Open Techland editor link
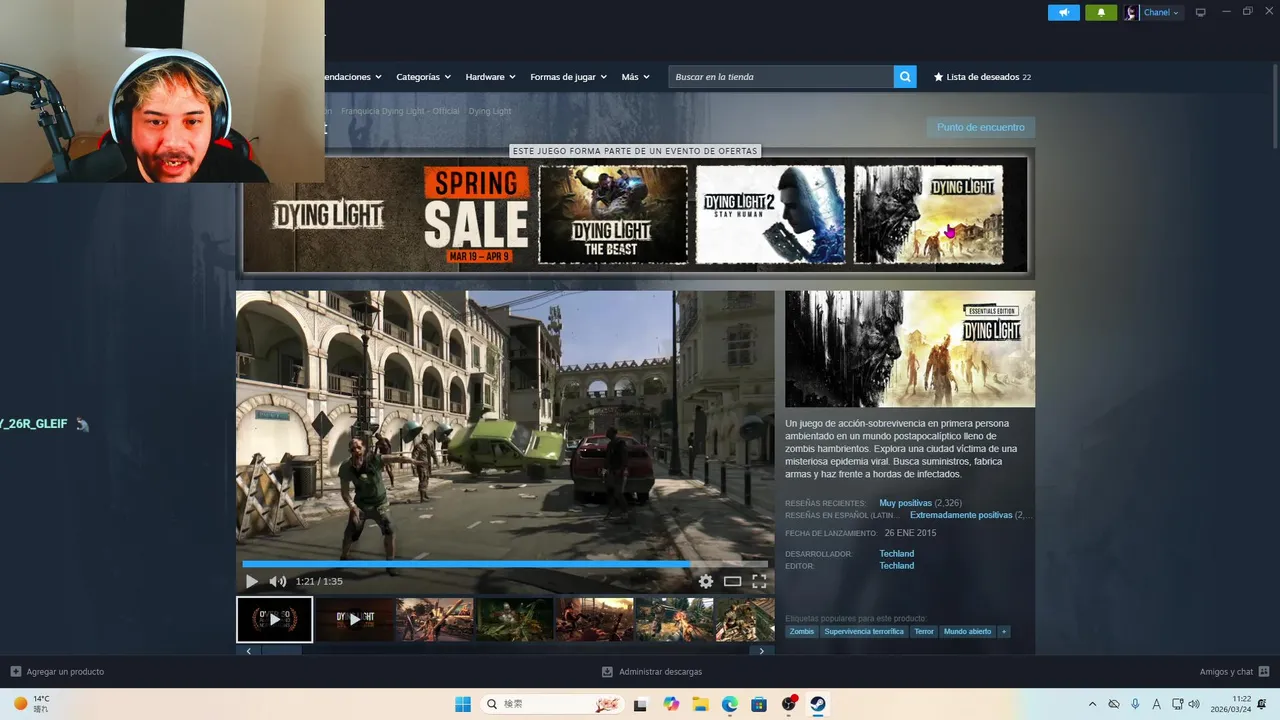Image resolution: width=1280 pixels, height=720 pixels. pyautogui.click(x=897, y=566)
